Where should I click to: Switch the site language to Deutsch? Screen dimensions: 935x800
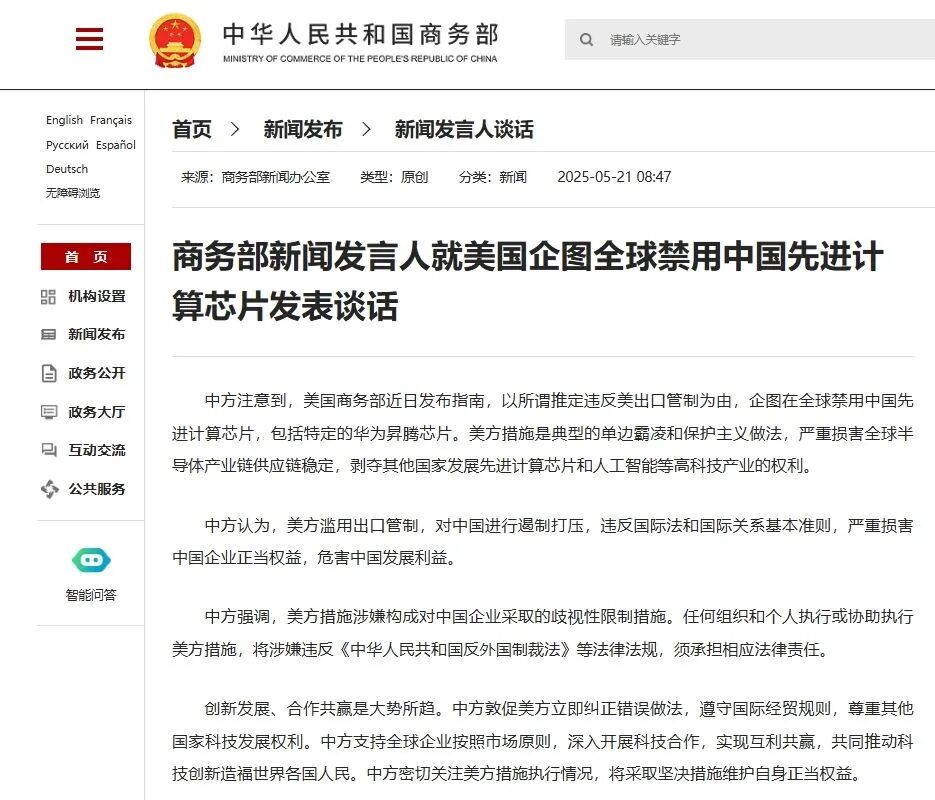(66, 169)
